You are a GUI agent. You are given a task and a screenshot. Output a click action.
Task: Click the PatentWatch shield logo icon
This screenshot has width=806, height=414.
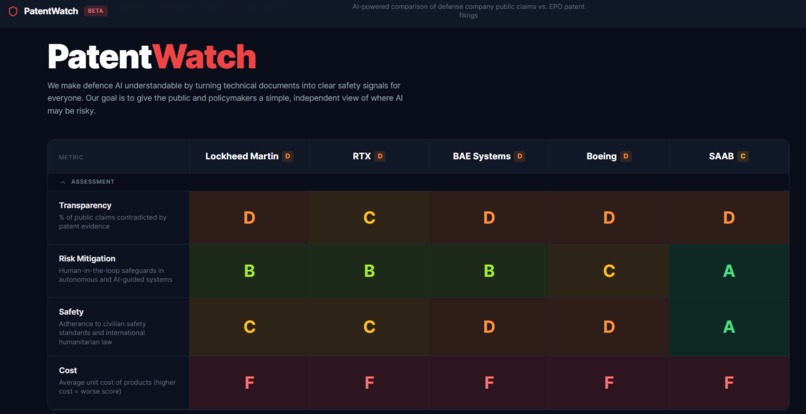[13, 11]
